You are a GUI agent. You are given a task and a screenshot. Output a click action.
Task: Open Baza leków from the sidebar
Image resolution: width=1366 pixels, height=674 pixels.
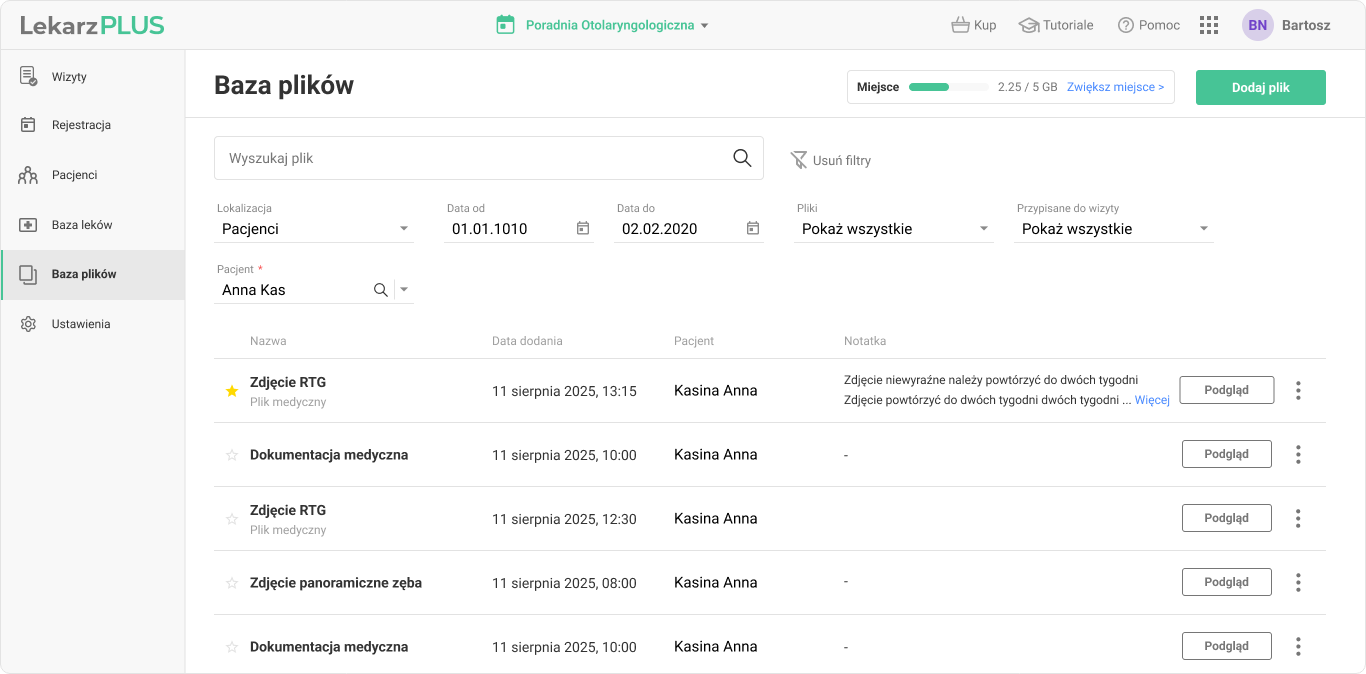point(81,225)
